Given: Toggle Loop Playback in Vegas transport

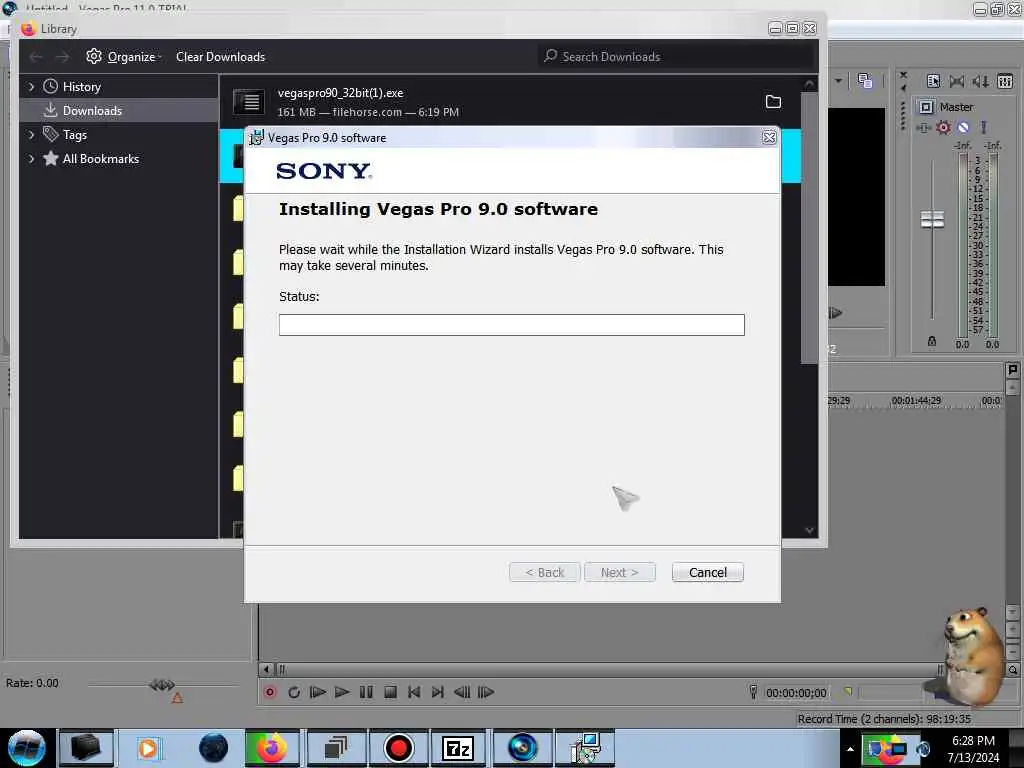Looking at the screenshot, I should [x=294, y=692].
